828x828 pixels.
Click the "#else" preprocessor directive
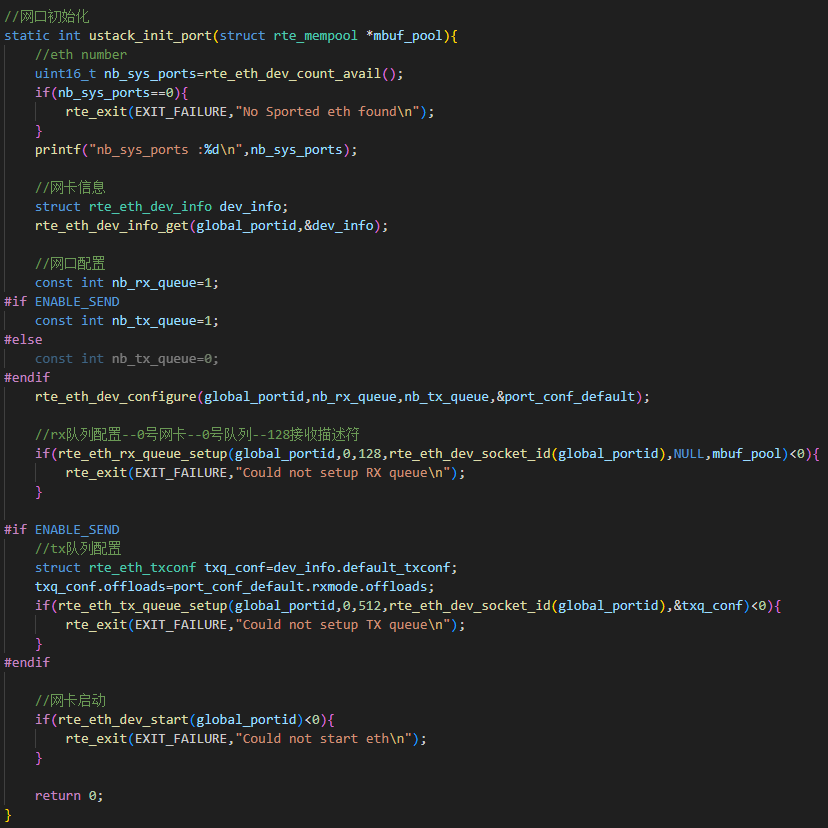pyautogui.click(x=23, y=340)
